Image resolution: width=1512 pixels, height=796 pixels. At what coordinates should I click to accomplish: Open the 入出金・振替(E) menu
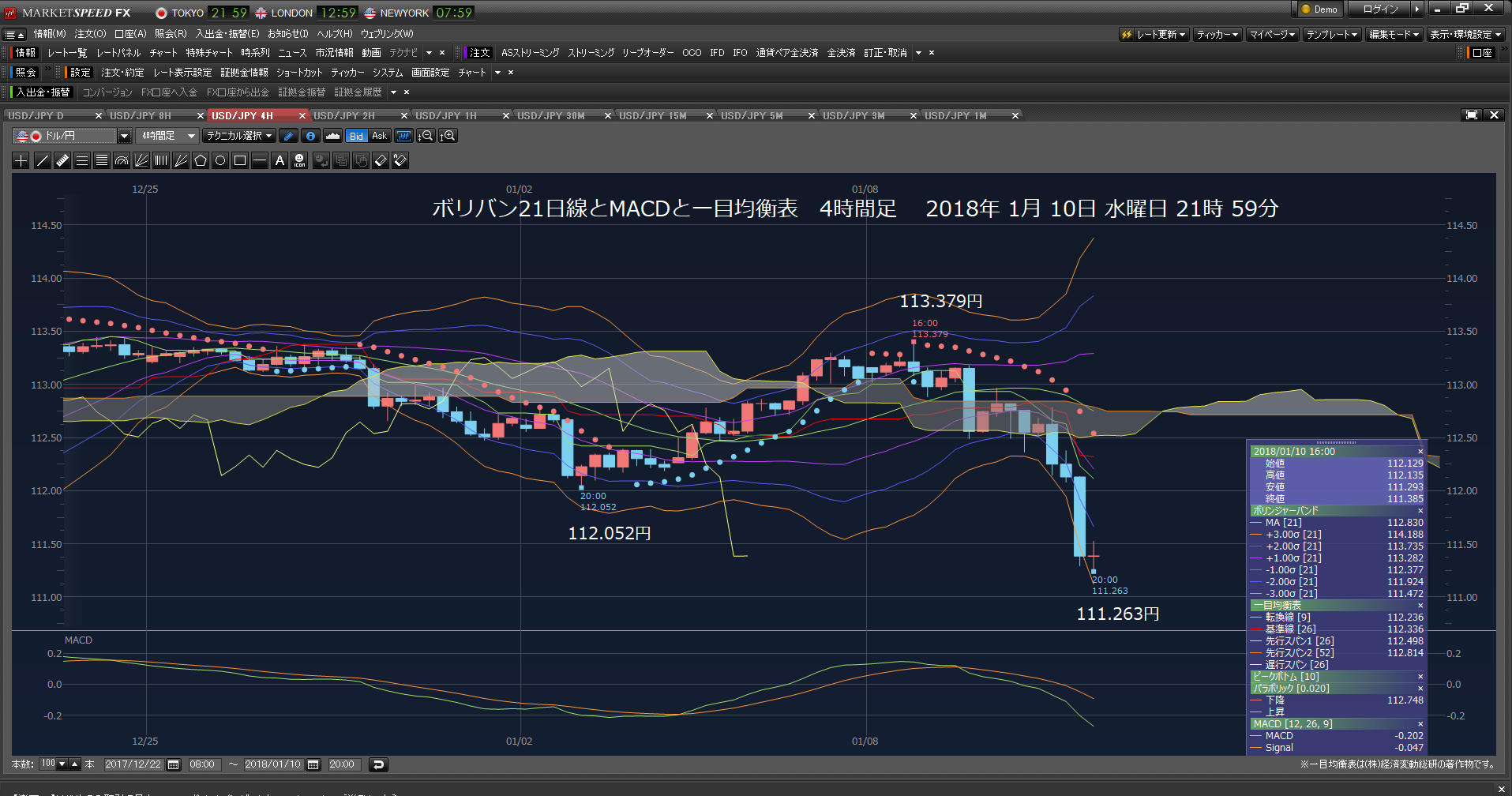click(227, 34)
